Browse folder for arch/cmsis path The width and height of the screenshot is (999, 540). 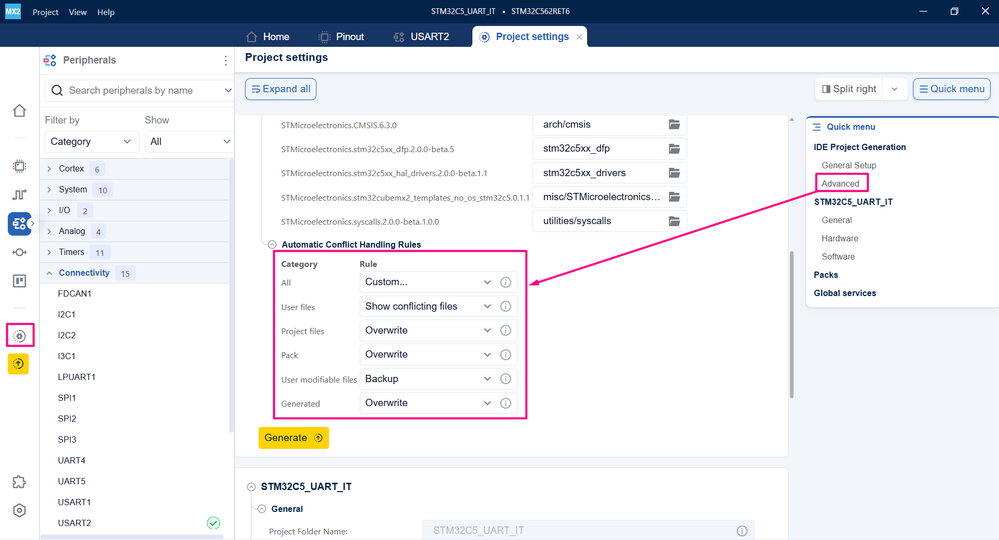click(x=674, y=124)
